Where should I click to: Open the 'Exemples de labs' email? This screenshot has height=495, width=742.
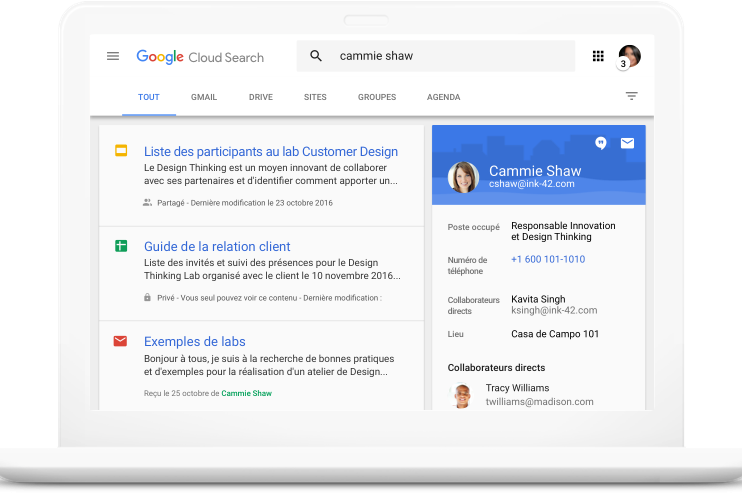pos(194,341)
